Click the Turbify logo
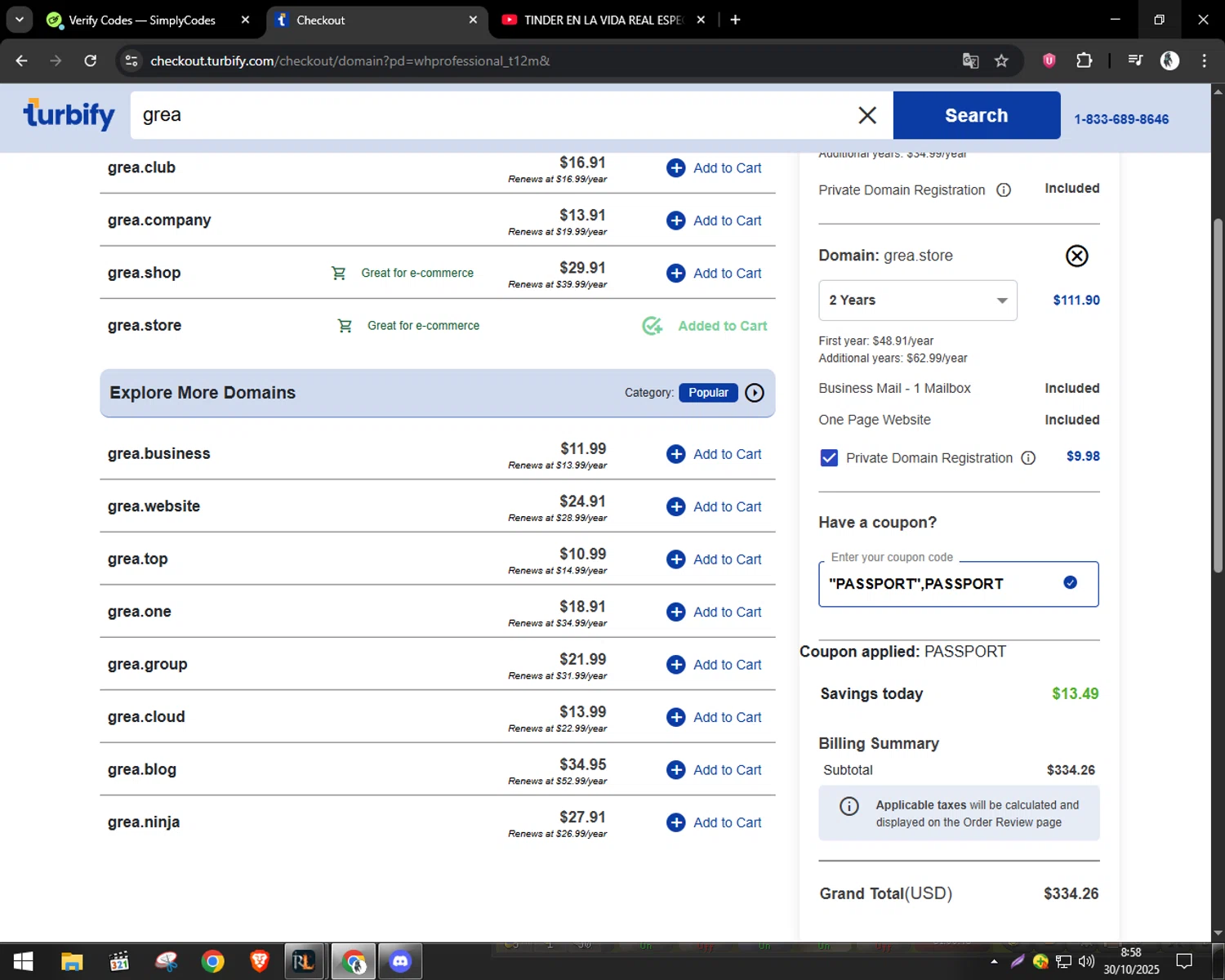This screenshot has height=980, width=1225. click(69, 114)
